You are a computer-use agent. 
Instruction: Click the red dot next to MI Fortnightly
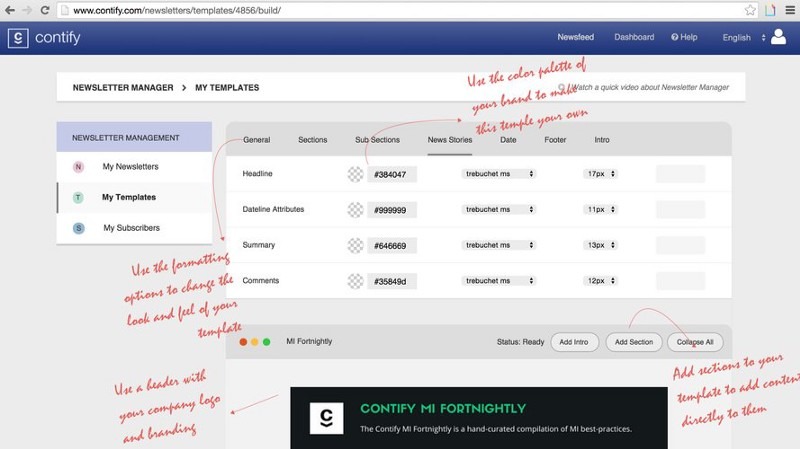pos(243,342)
